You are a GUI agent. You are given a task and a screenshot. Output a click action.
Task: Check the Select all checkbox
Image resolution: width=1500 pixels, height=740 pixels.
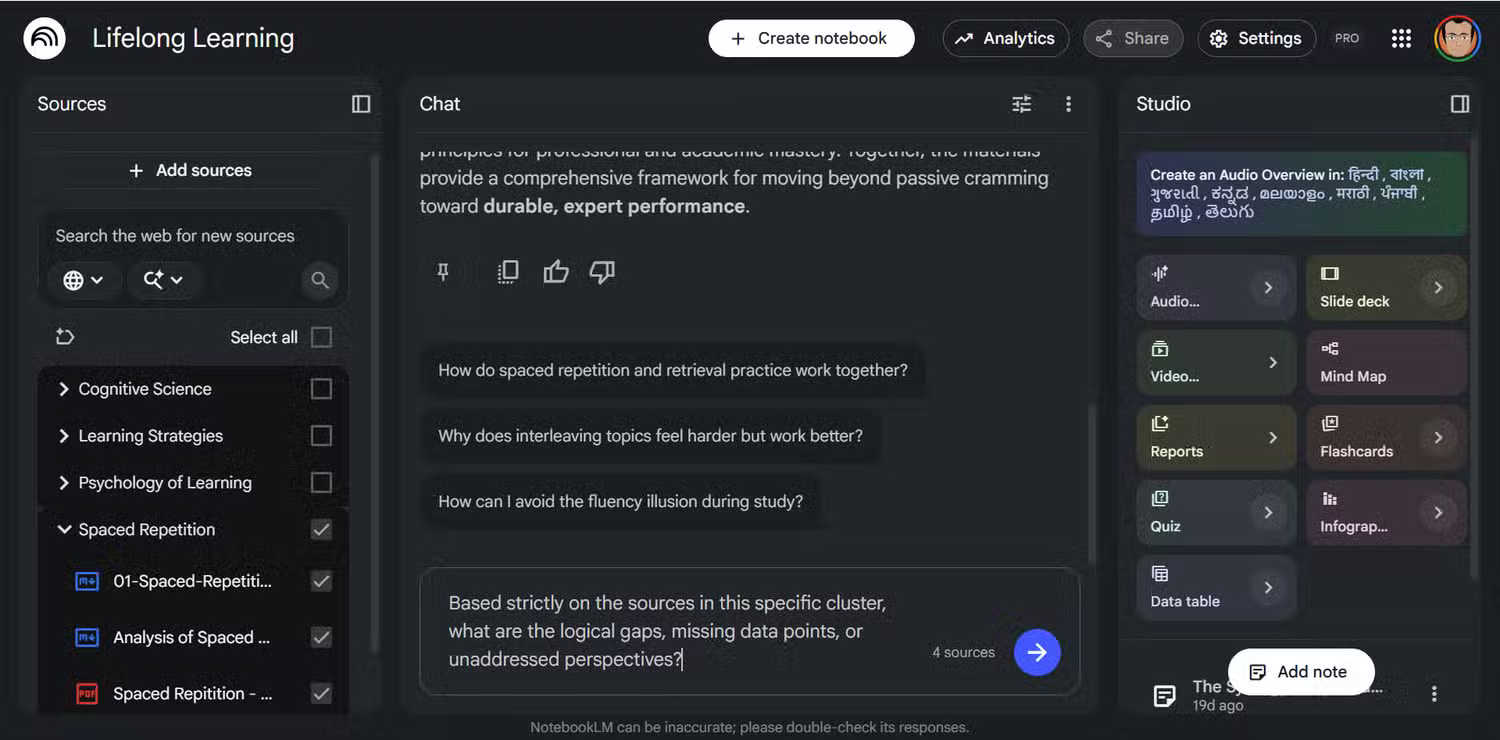321,337
